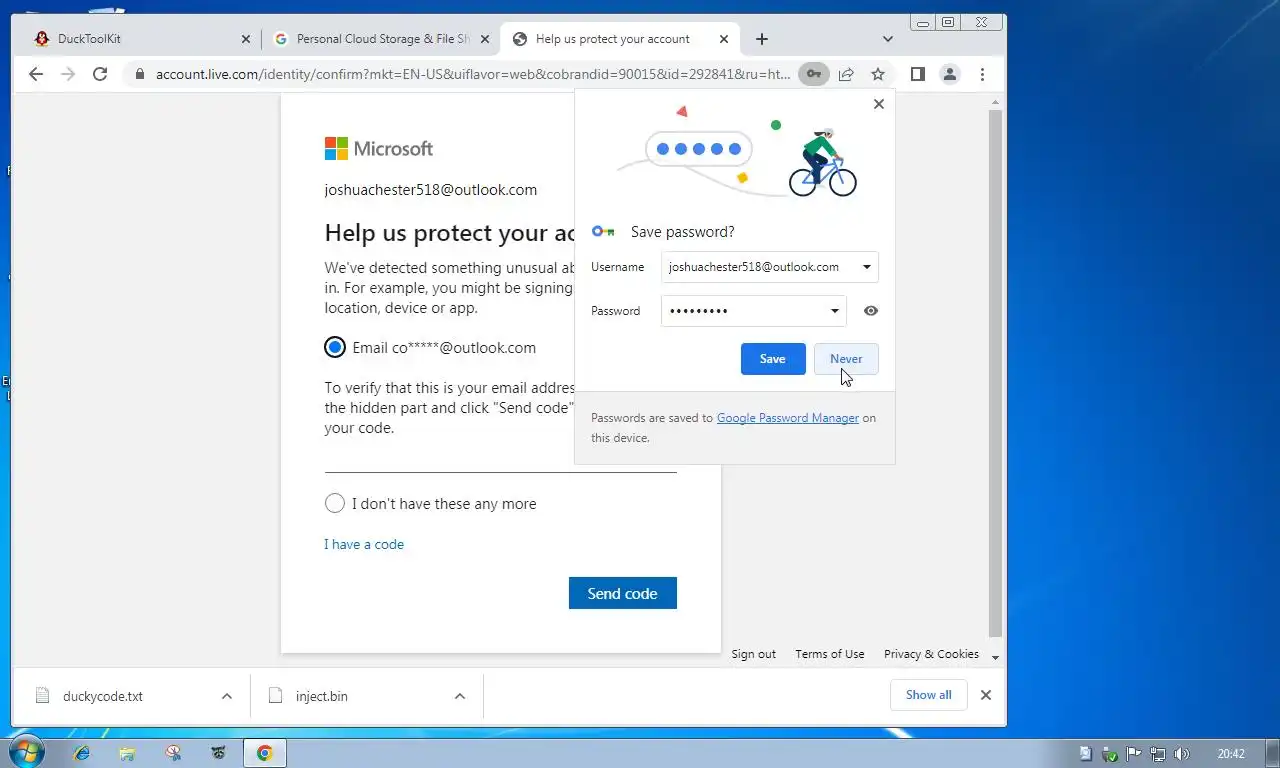This screenshot has height=768, width=1280.
Task: Click the volume speaker tray icon
Action: click(x=1181, y=754)
